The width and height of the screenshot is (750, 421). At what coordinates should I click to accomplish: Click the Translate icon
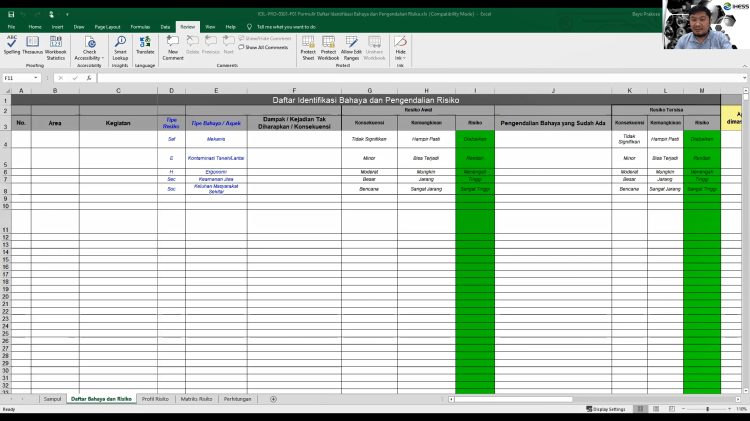pyautogui.click(x=145, y=45)
